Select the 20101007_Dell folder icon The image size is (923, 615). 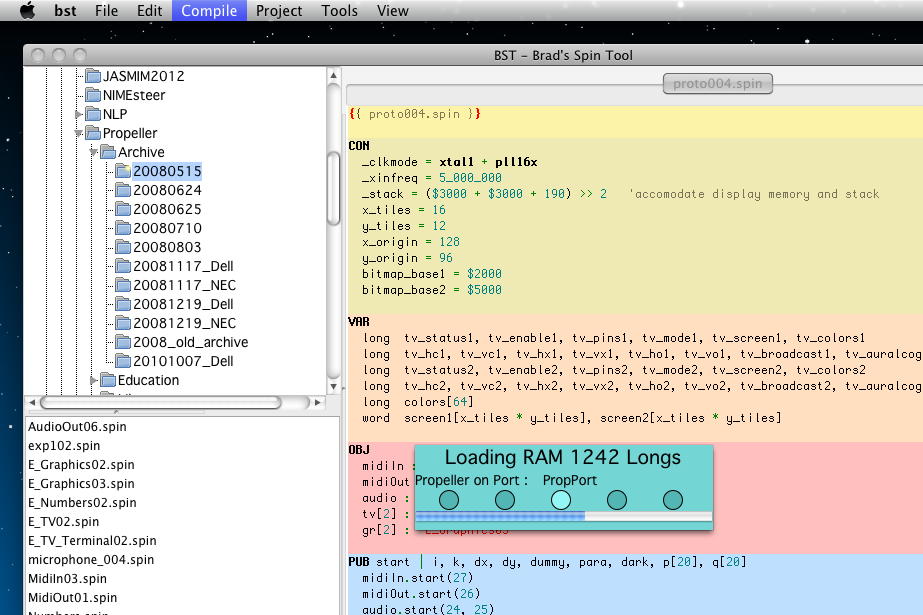[123, 361]
